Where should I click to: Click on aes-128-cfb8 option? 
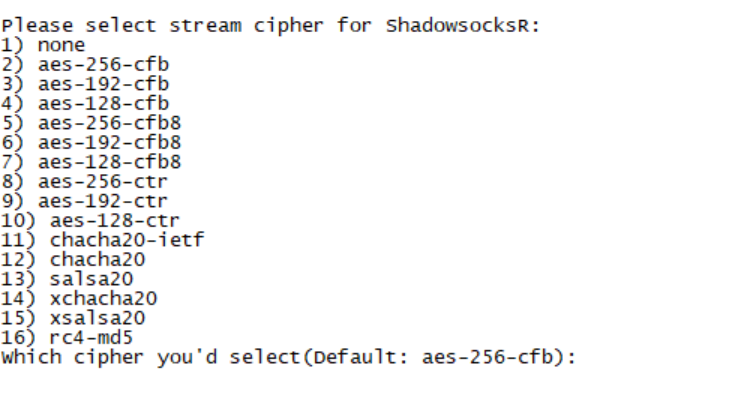pos(91,162)
